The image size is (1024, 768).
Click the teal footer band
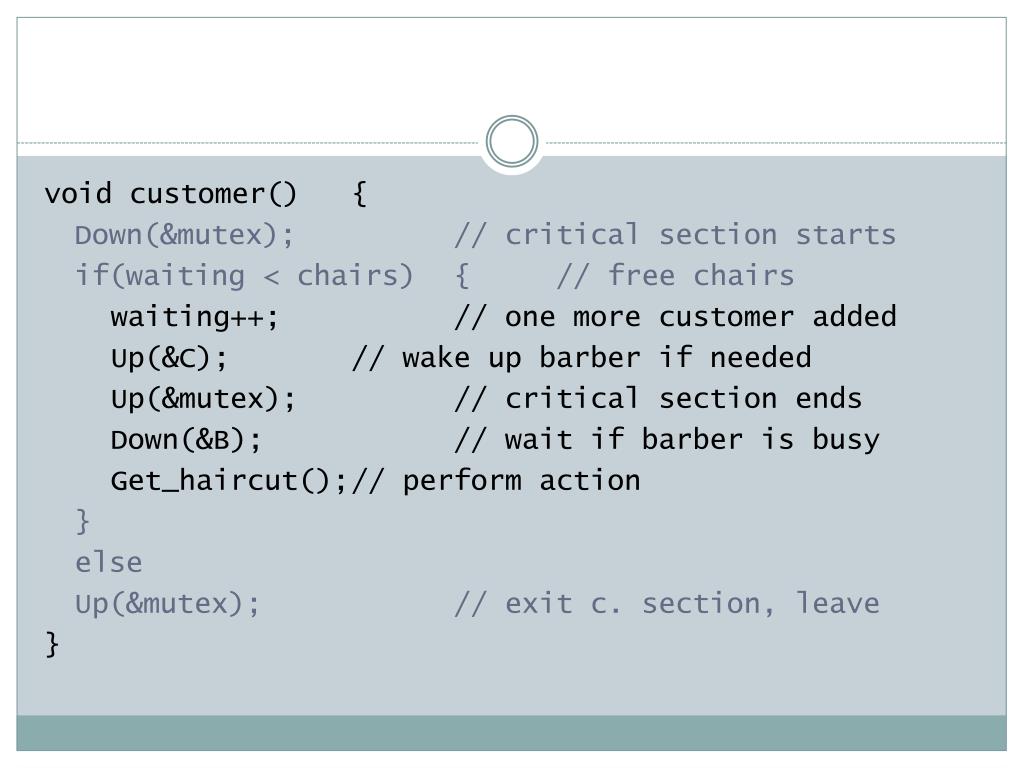[x=512, y=733]
